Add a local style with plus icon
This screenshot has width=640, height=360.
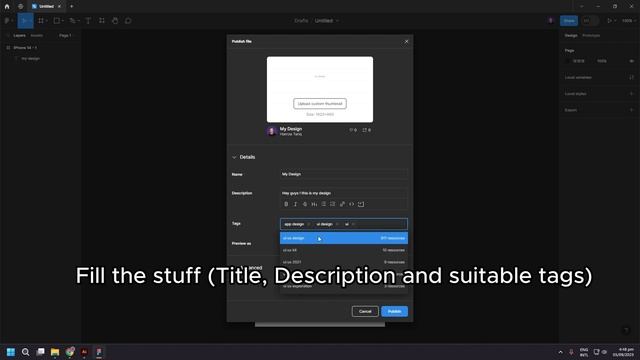click(631, 93)
